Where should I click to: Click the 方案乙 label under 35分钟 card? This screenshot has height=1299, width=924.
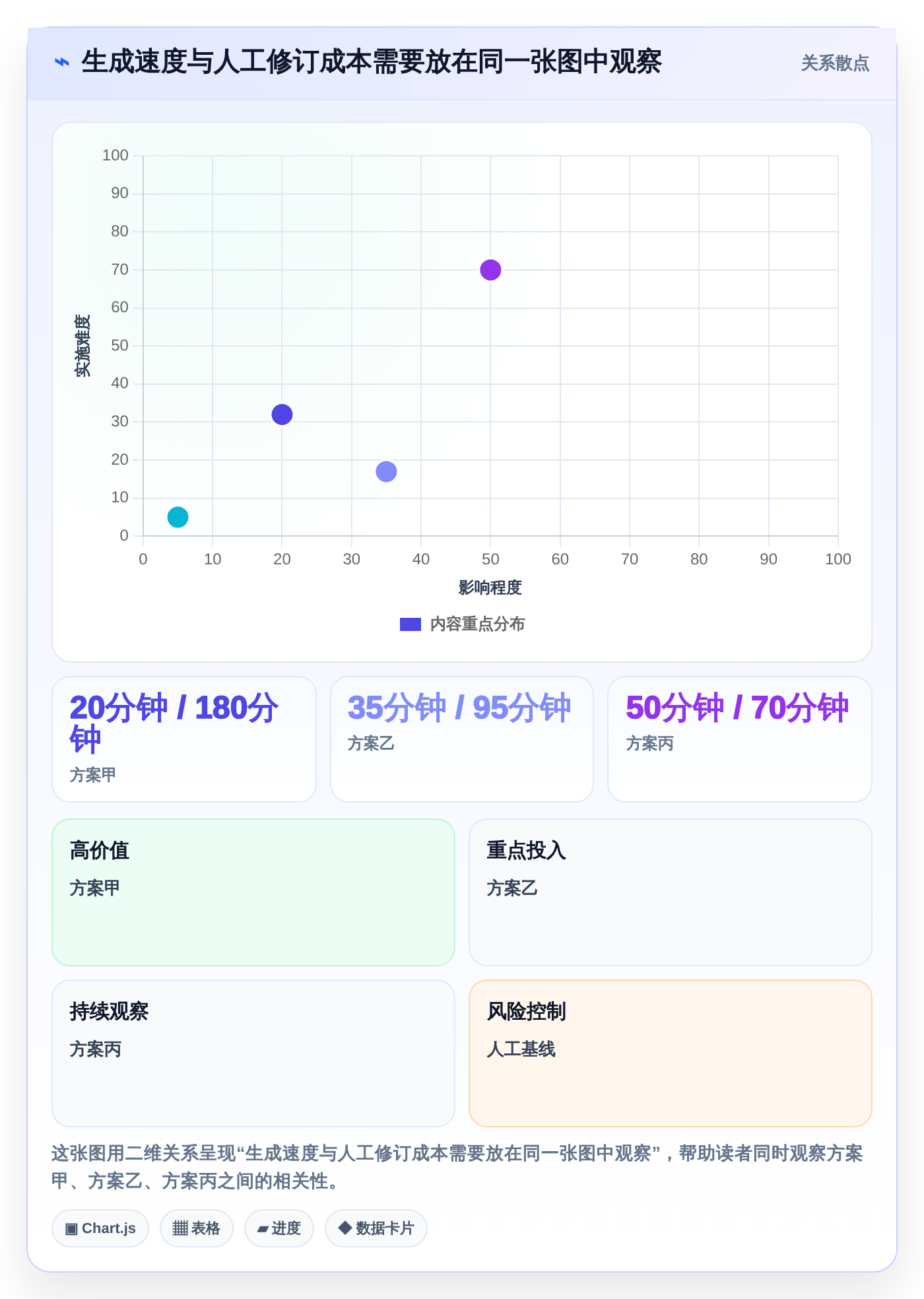pyautogui.click(x=371, y=744)
